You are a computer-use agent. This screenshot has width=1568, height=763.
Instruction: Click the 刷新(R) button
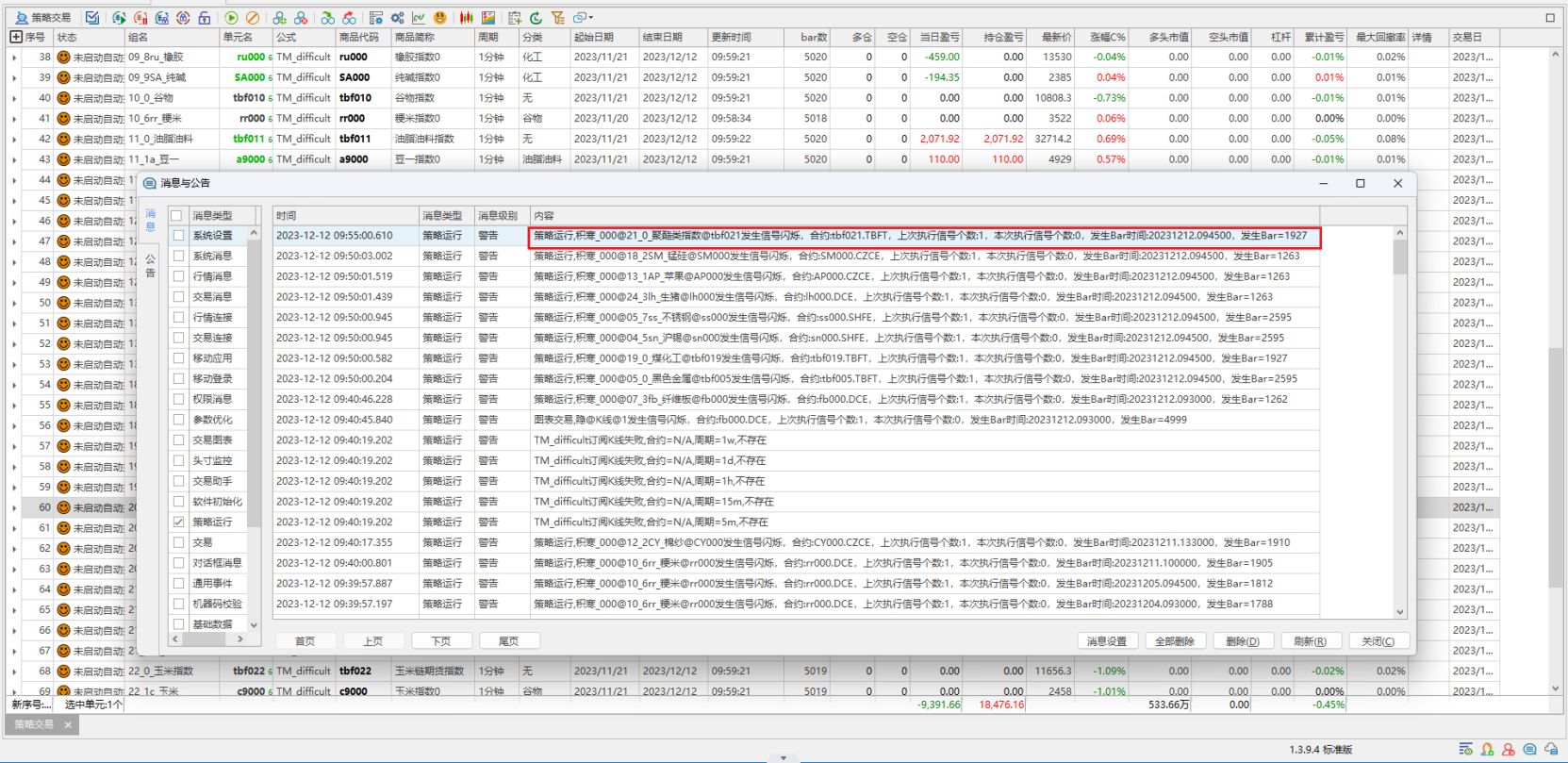1311,641
